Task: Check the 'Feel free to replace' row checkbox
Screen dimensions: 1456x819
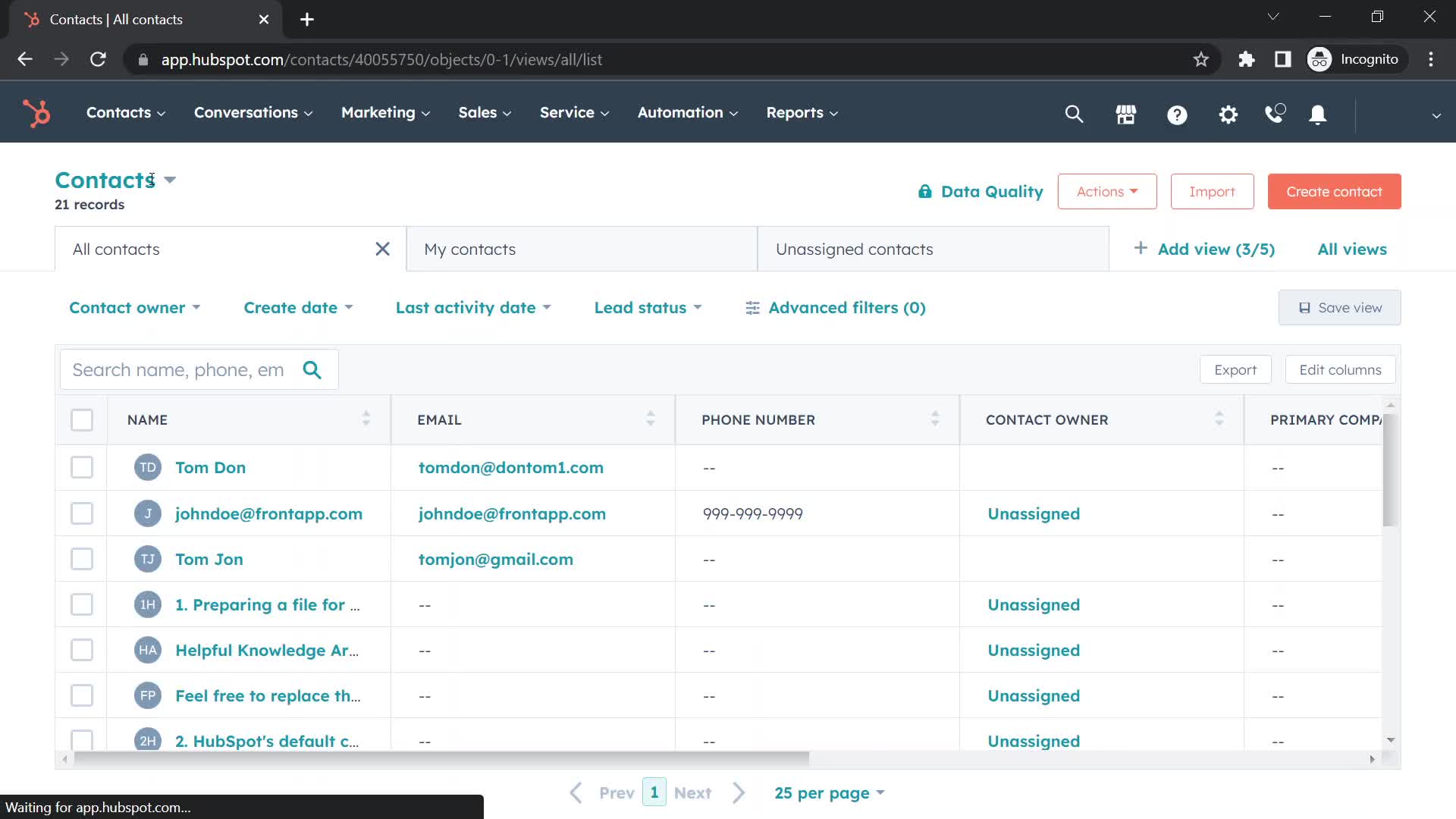Action: pos(82,695)
